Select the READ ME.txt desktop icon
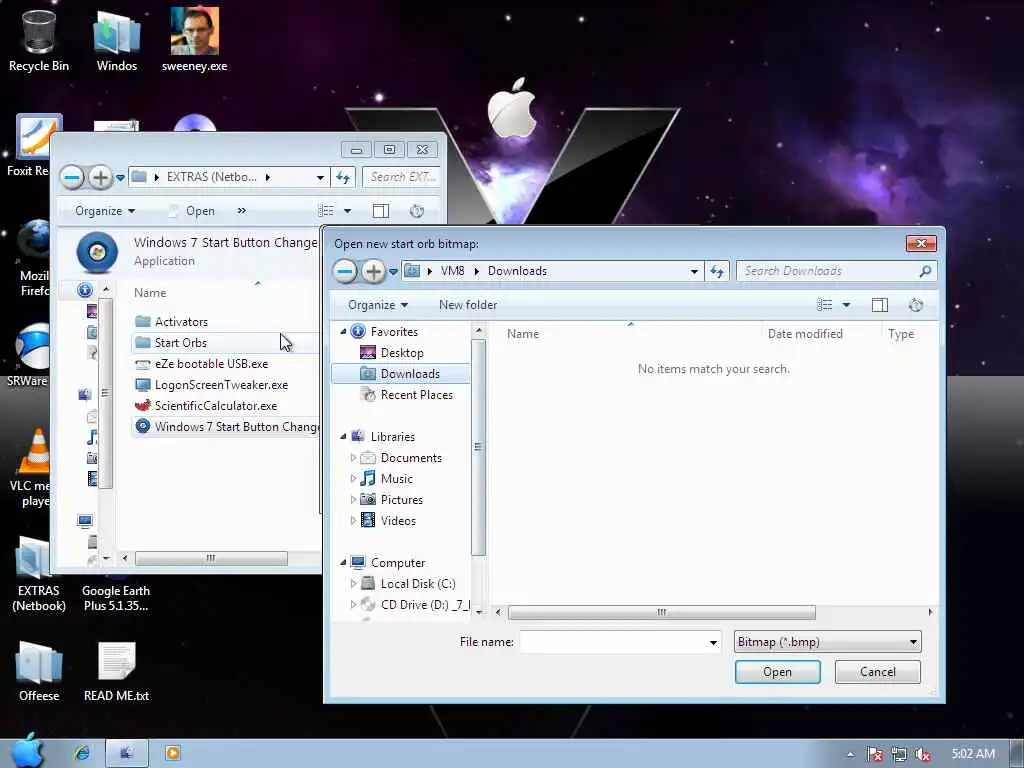The height and width of the screenshot is (768, 1024). coord(116,671)
